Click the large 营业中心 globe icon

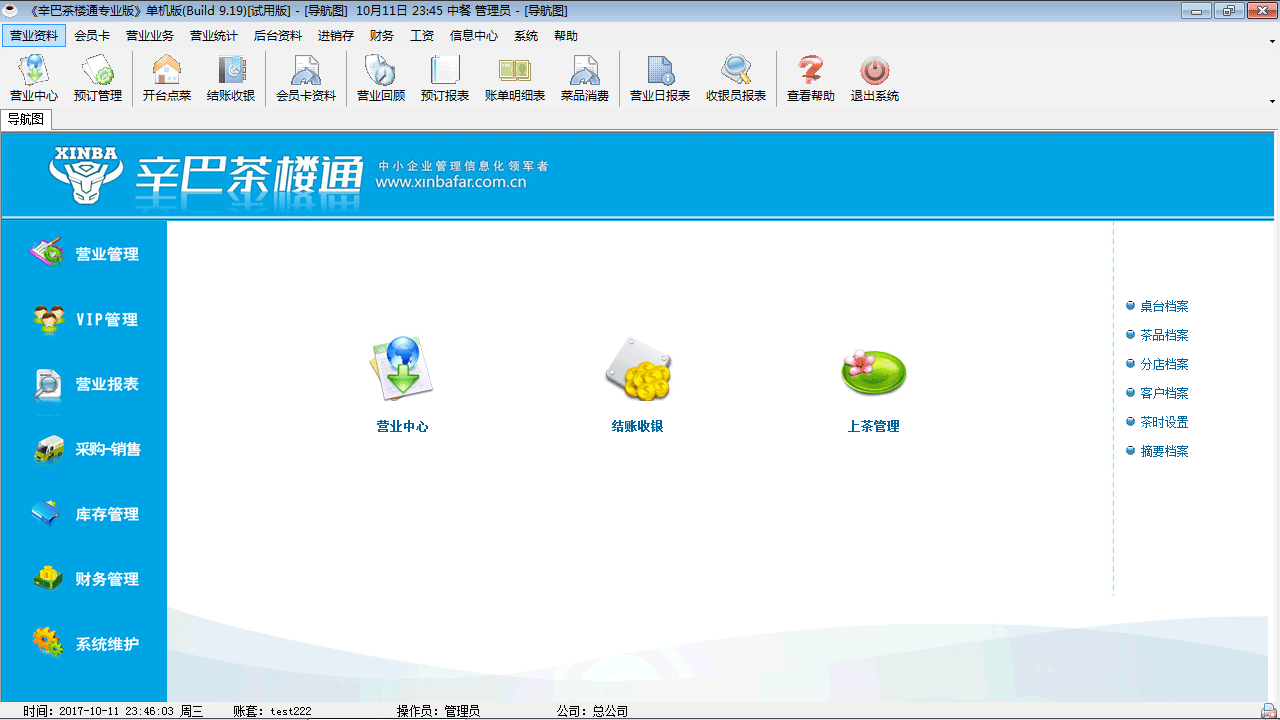click(401, 368)
